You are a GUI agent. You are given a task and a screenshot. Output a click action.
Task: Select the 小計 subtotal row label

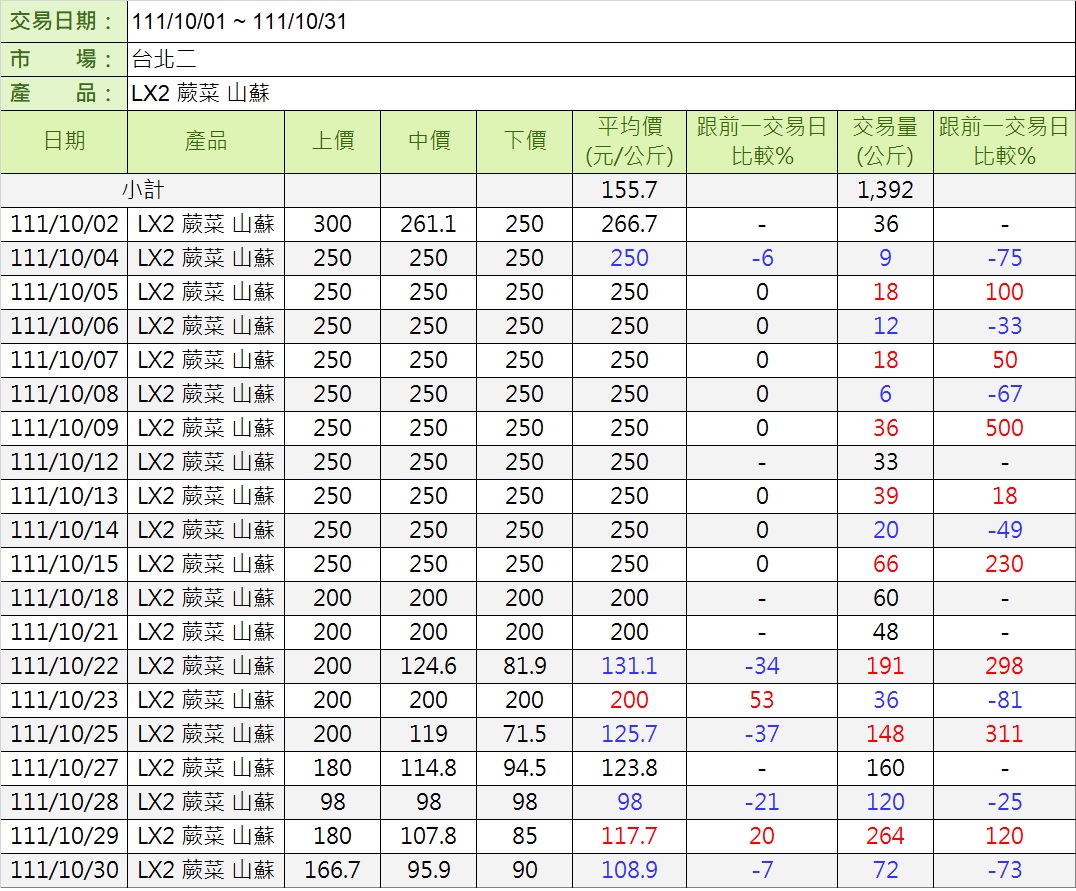[142, 190]
